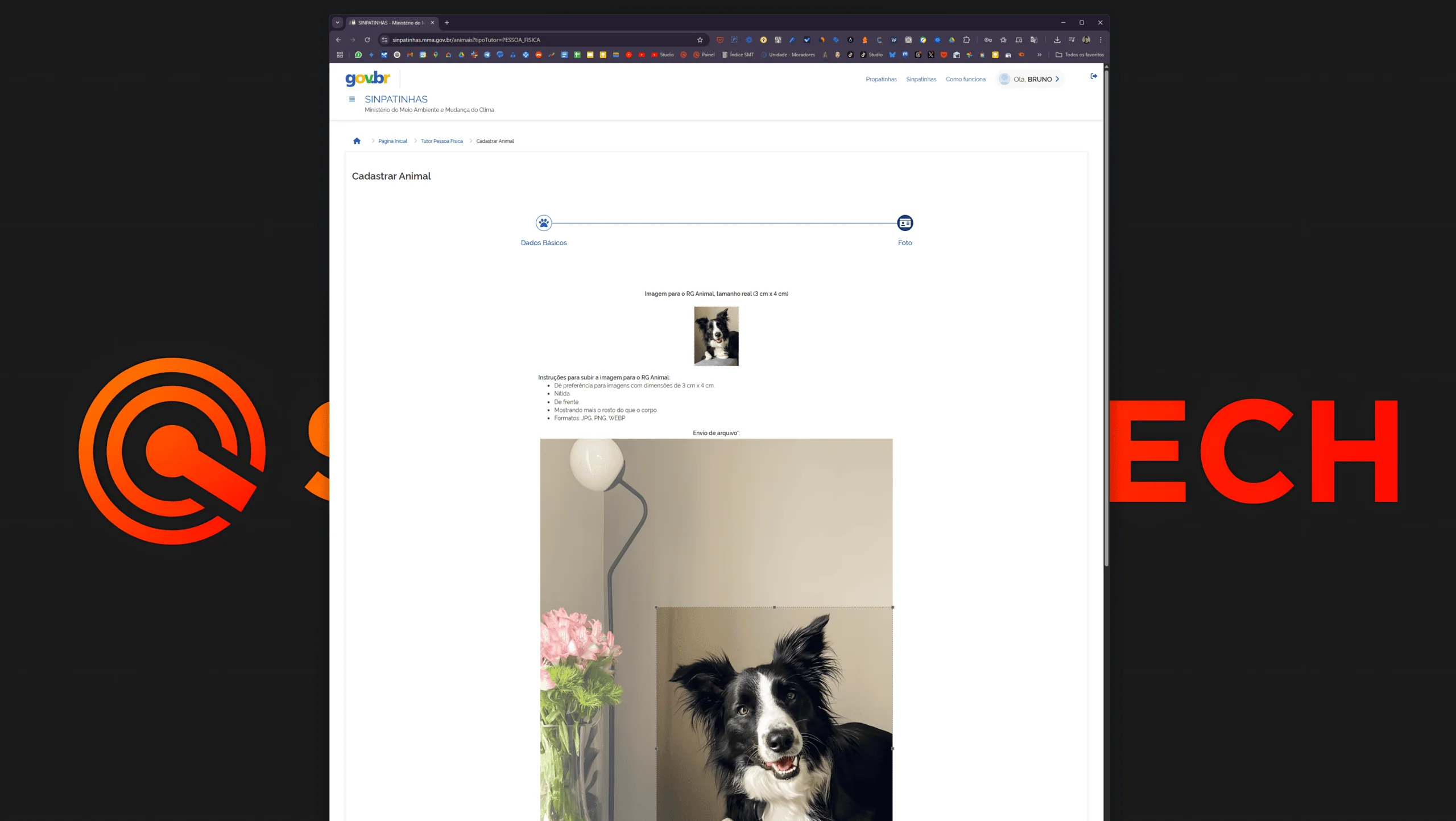This screenshot has height=821, width=1456.
Task: Open the extensions puzzle icon
Action: [966, 40]
